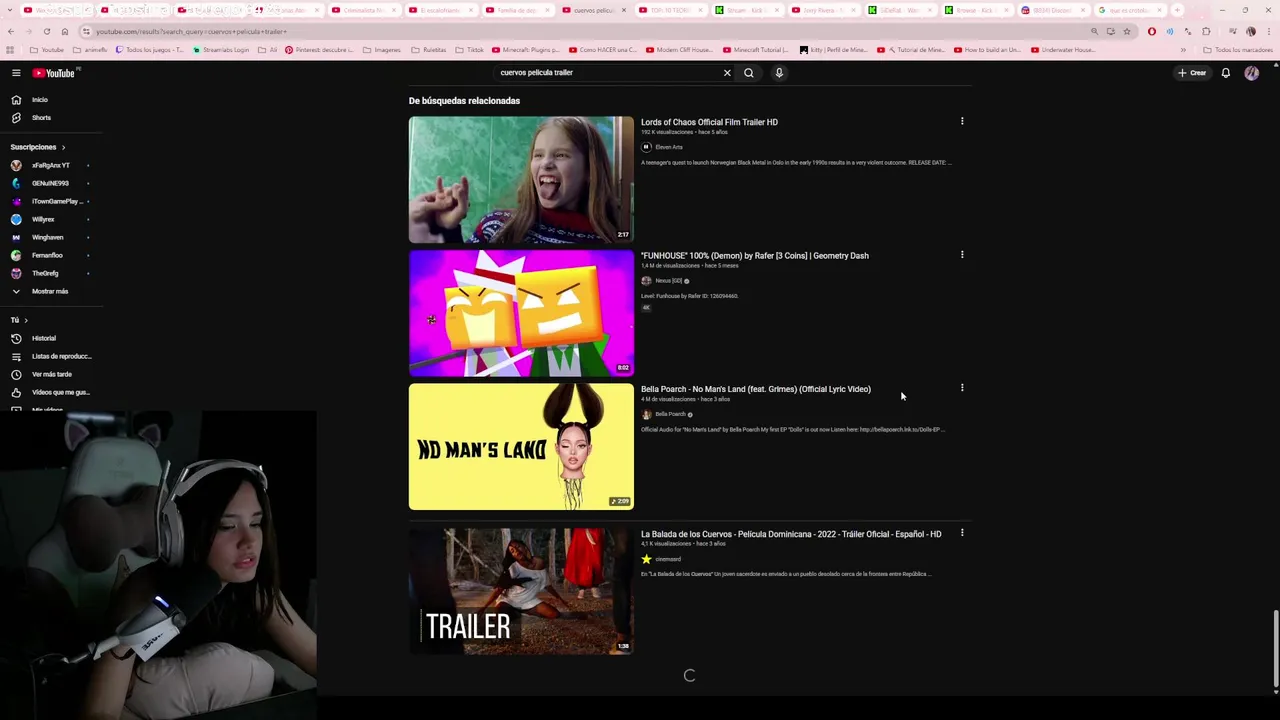Switch to Familia de dos browser tab
1280x720 pixels.
(517, 10)
